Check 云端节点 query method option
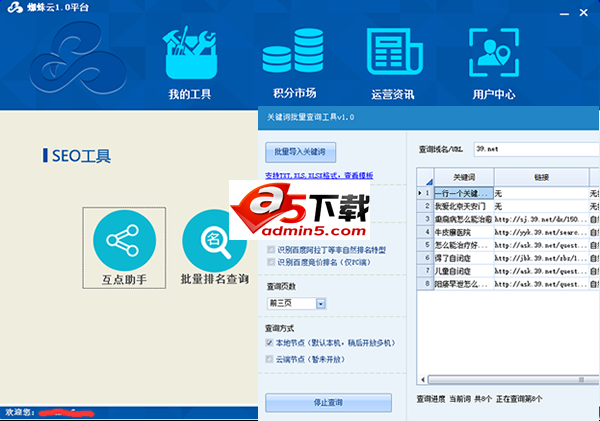Screen dimensions: 600x421 [x=269, y=358]
